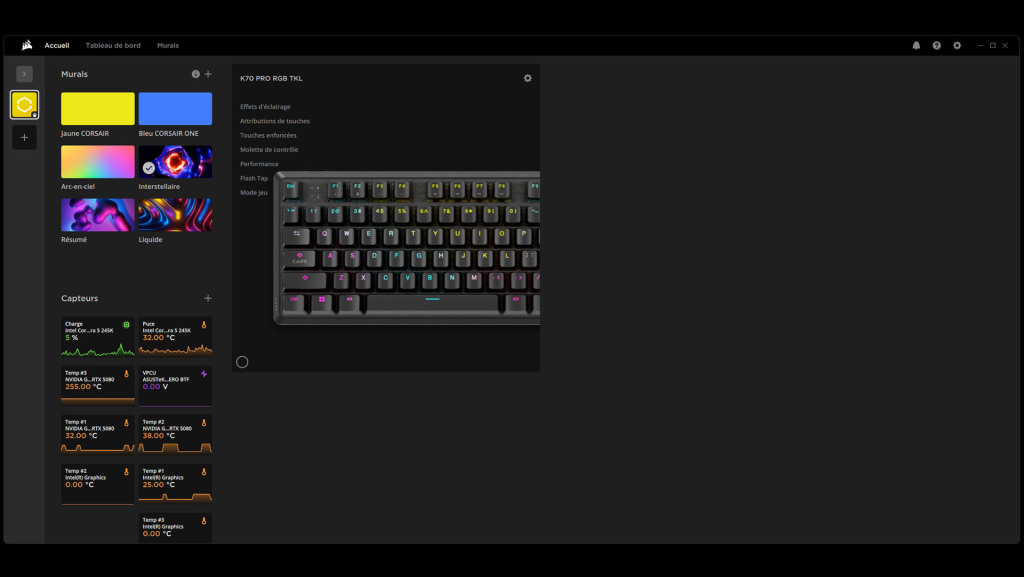Screen dimensions: 1024x577
Task: Click the Puce temperature sensor tile
Action: click(175, 337)
